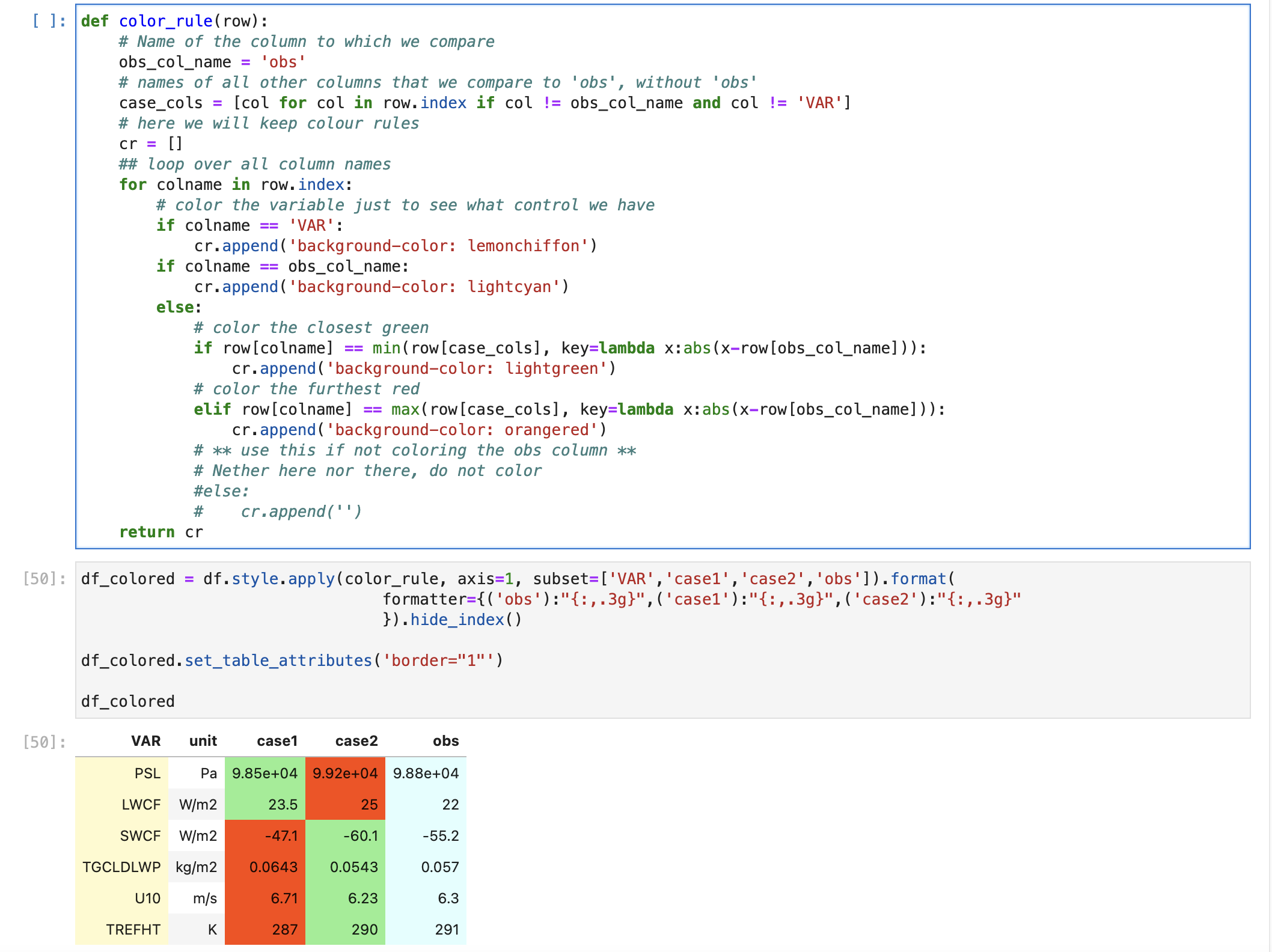Click the green 9.85e+04 case1 cell
The image size is (1272, 952).
[265, 773]
